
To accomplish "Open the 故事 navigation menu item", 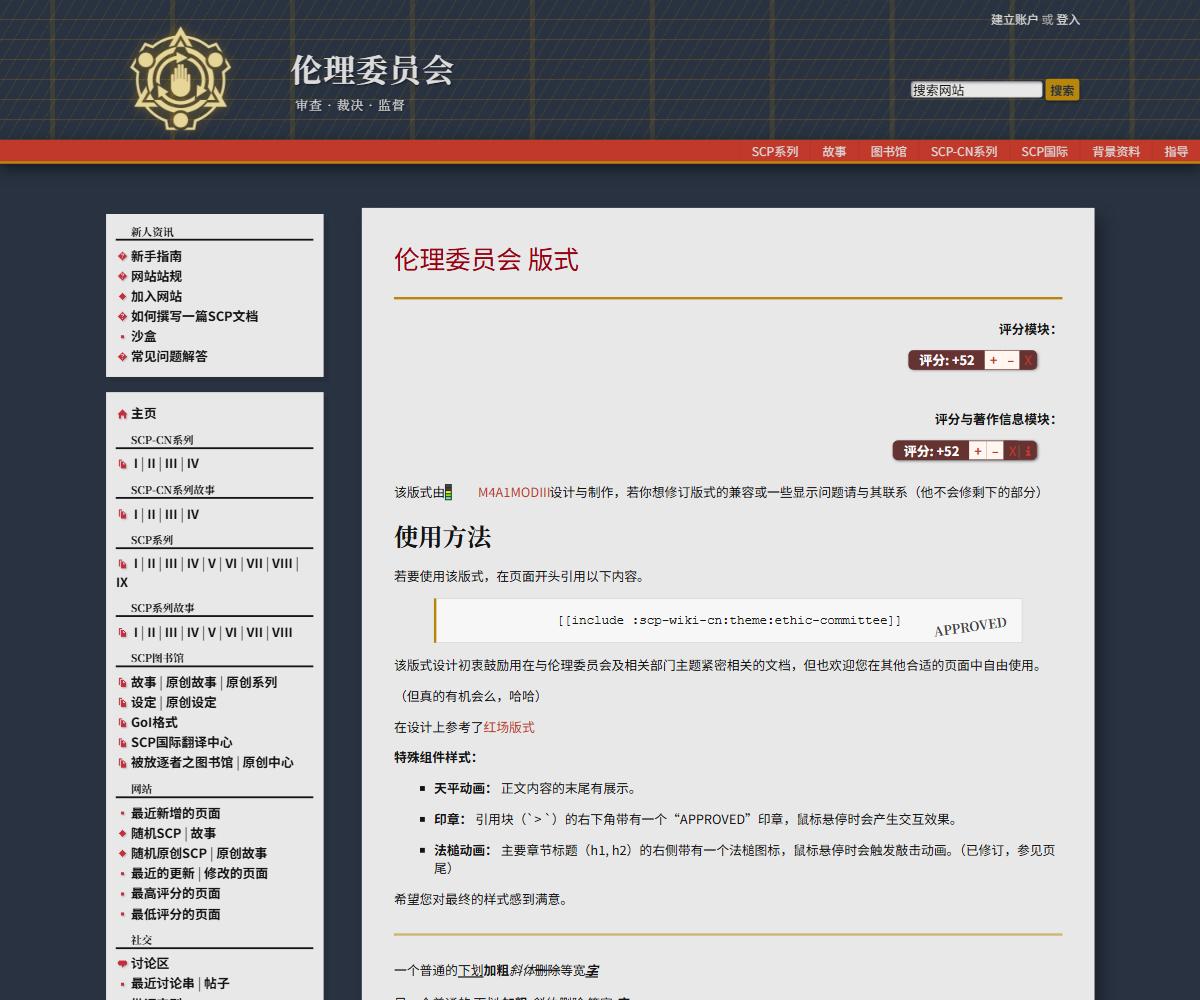I will [x=834, y=152].
